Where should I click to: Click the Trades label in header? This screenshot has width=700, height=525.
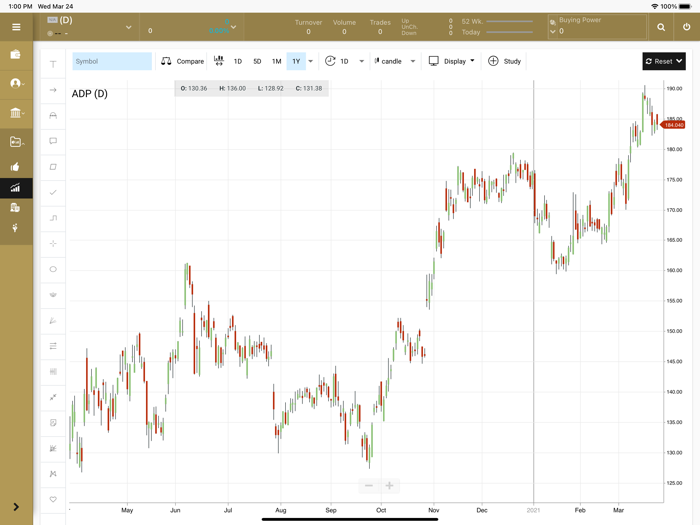click(380, 22)
